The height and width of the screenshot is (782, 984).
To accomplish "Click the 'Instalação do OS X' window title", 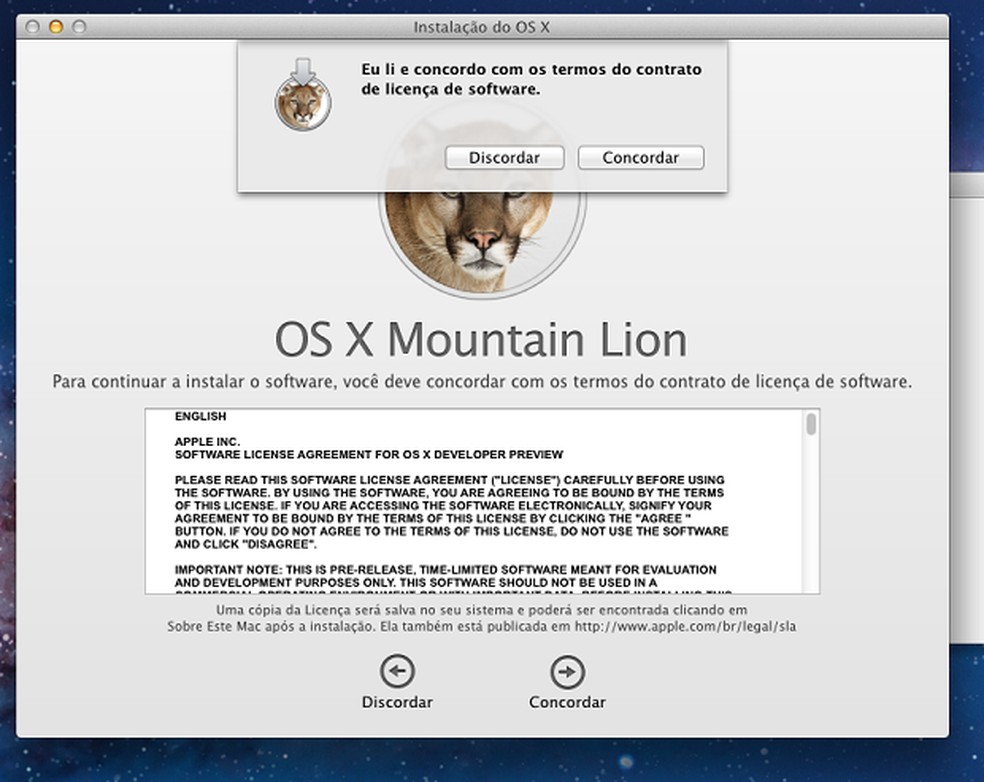I will pos(481,27).
